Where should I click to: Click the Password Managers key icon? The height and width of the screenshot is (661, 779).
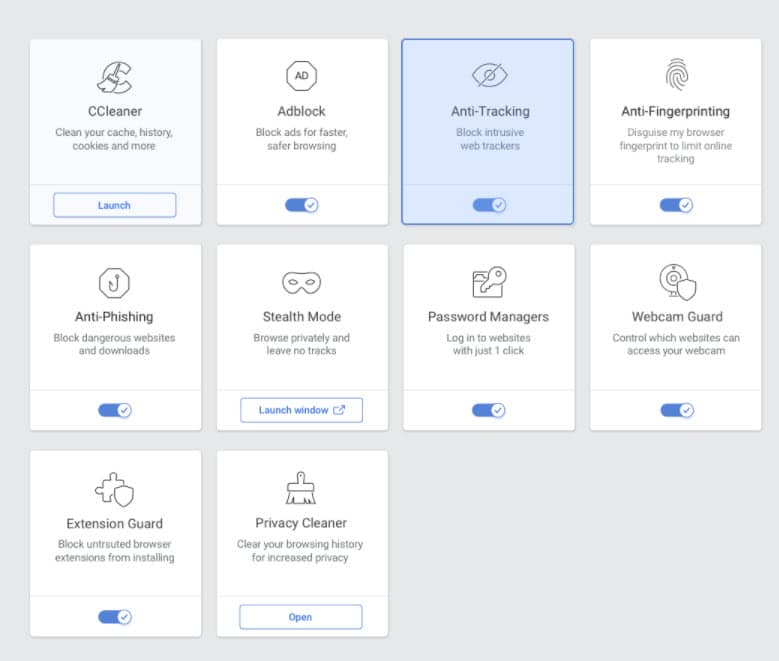click(489, 282)
